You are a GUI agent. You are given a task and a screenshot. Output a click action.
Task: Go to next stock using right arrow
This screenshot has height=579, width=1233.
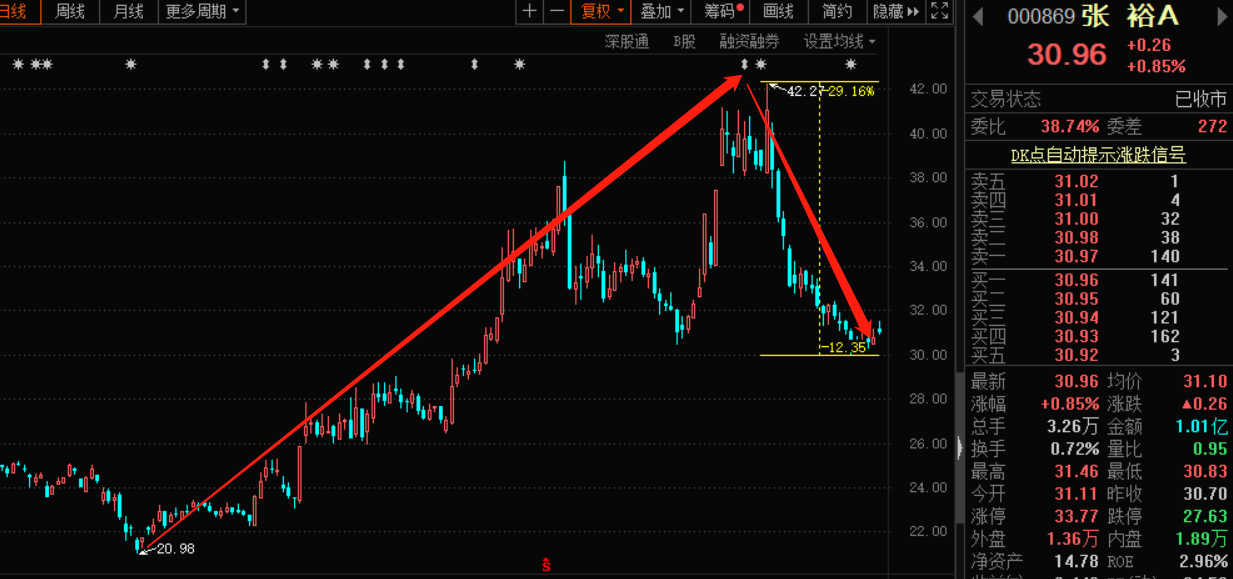point(1220,16)
